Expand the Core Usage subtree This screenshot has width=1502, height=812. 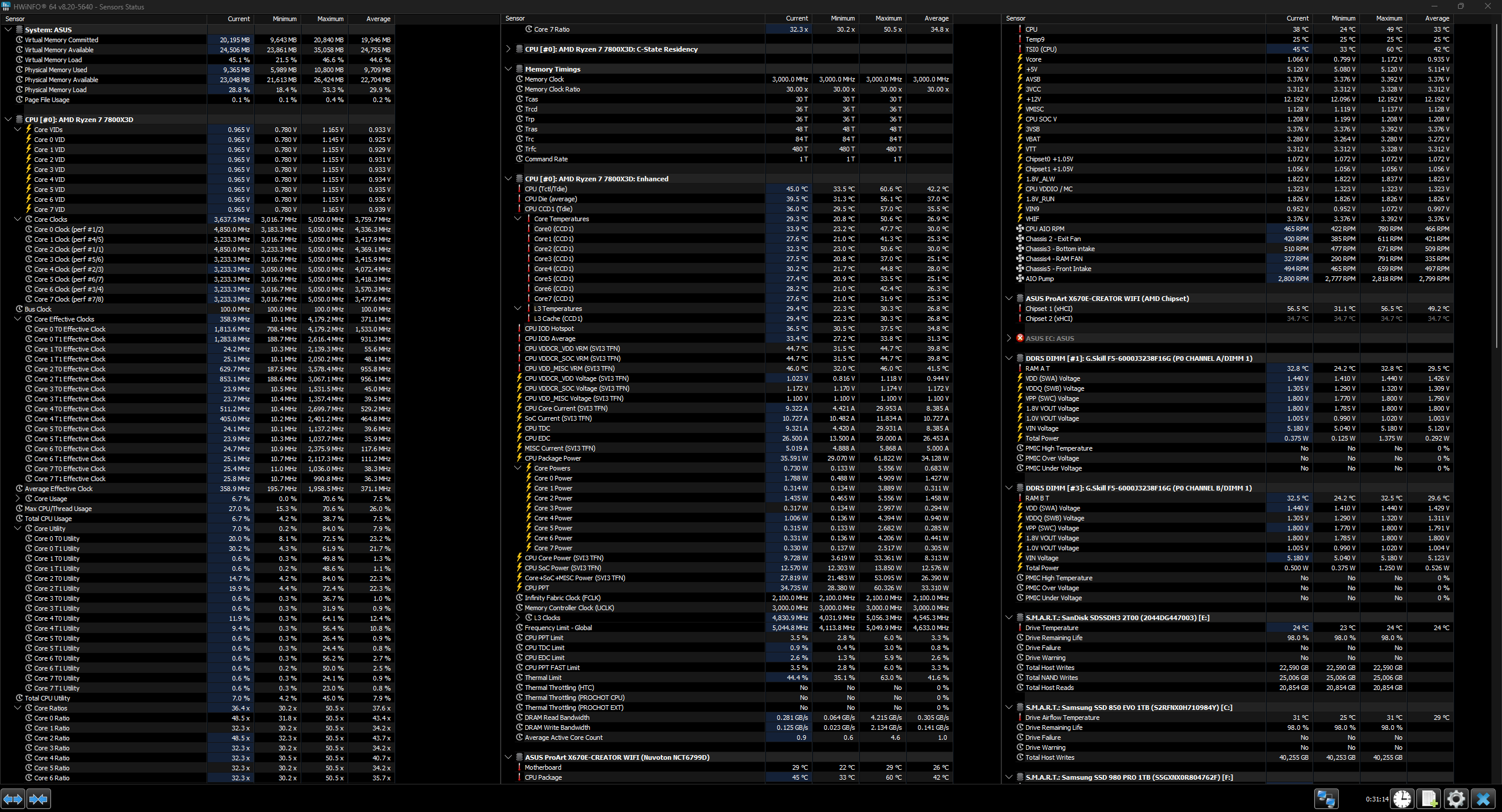[18, 499]
